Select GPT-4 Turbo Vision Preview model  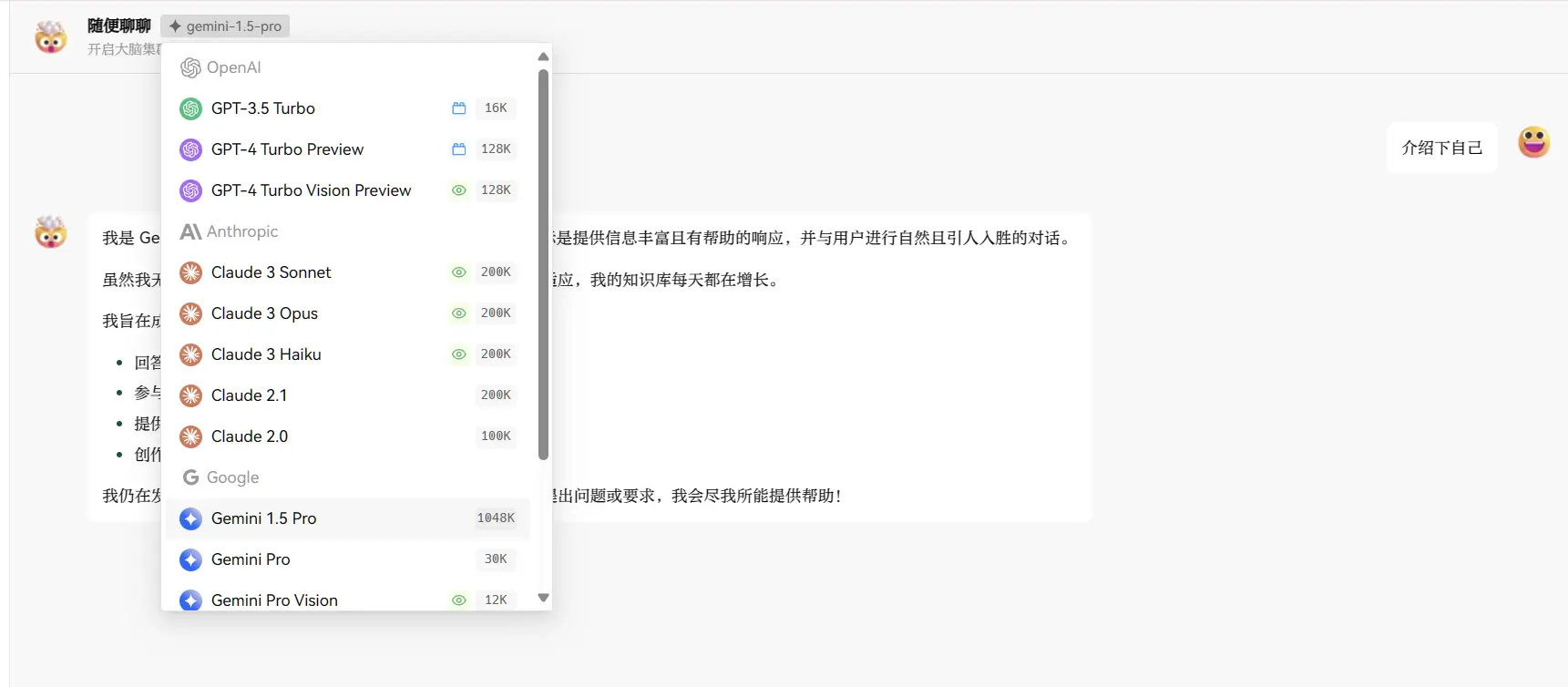pyautogui.click(x=347, y=190)
